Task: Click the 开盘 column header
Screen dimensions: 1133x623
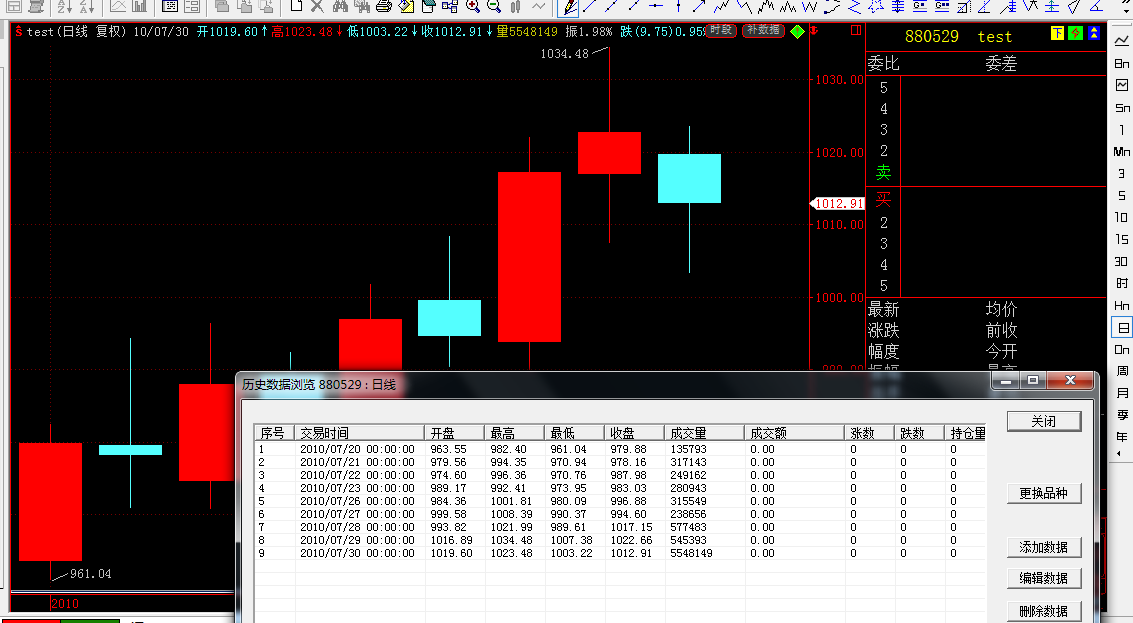Action: 455,433
